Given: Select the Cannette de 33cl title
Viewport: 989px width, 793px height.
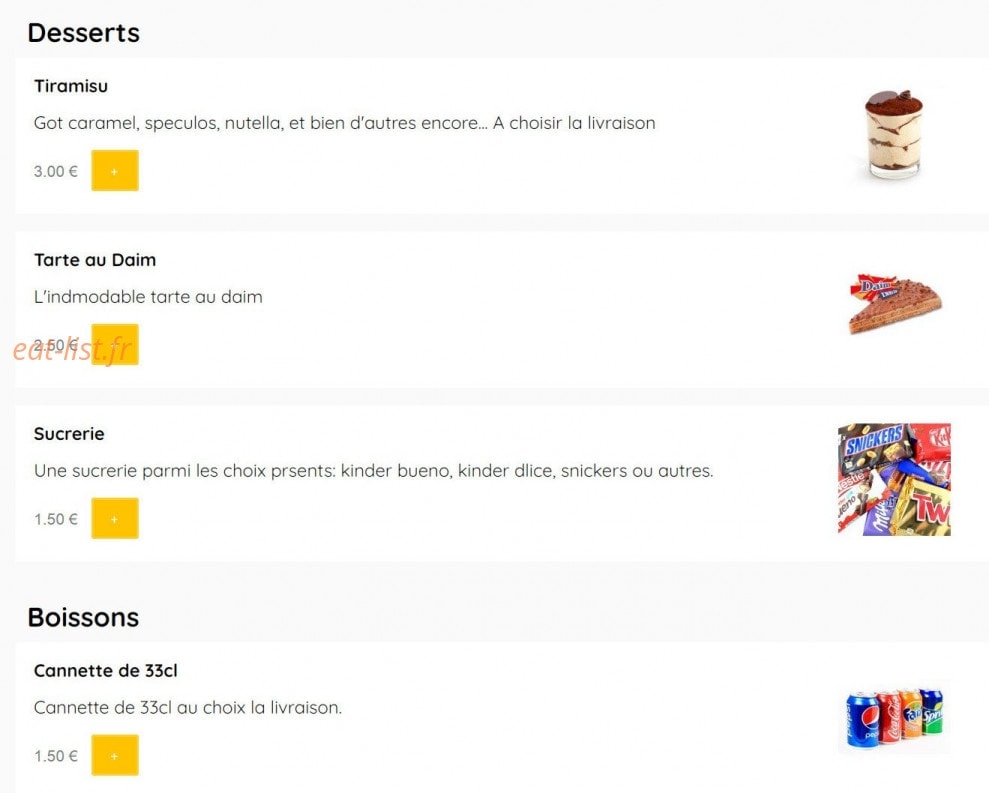Looking at the screenshot, I should [x=105, y=671].
